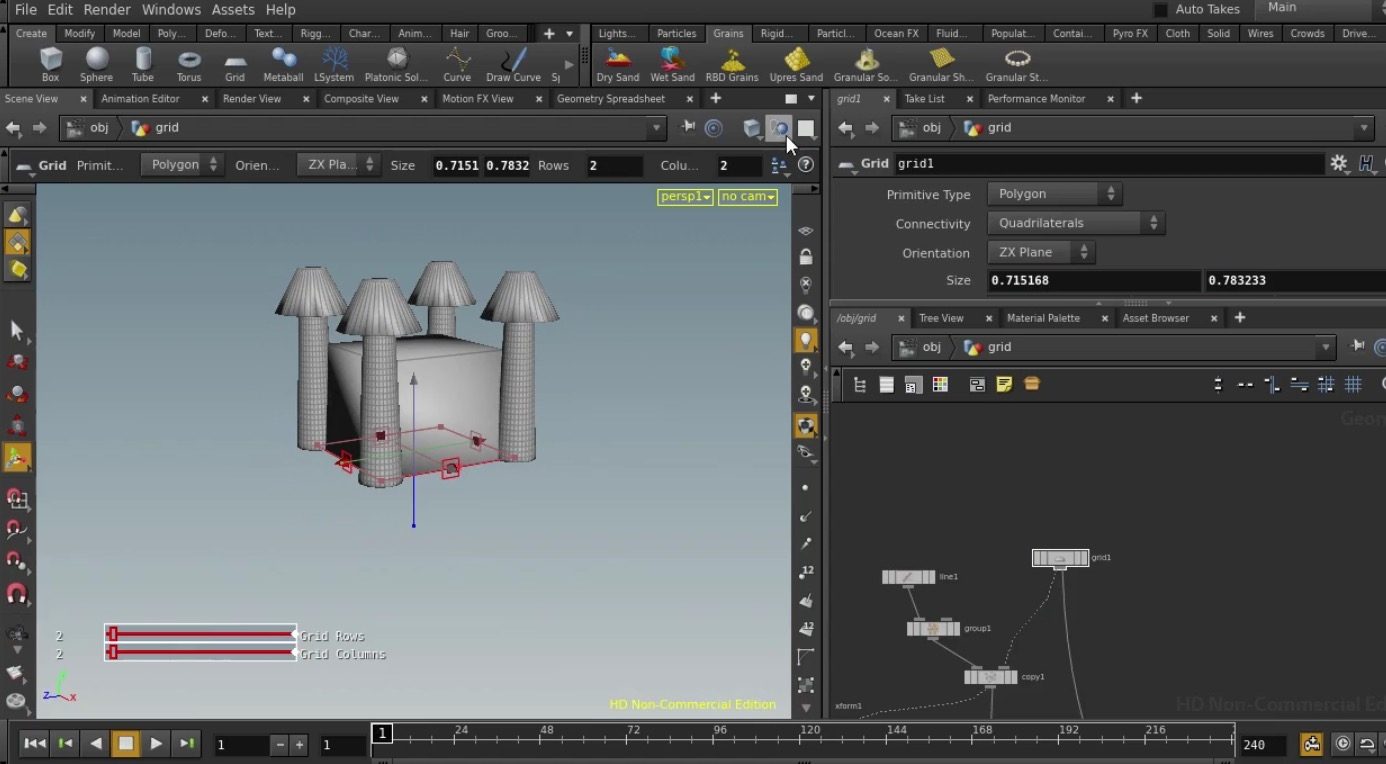Select the LSystem shelf tool

[334, 64]
